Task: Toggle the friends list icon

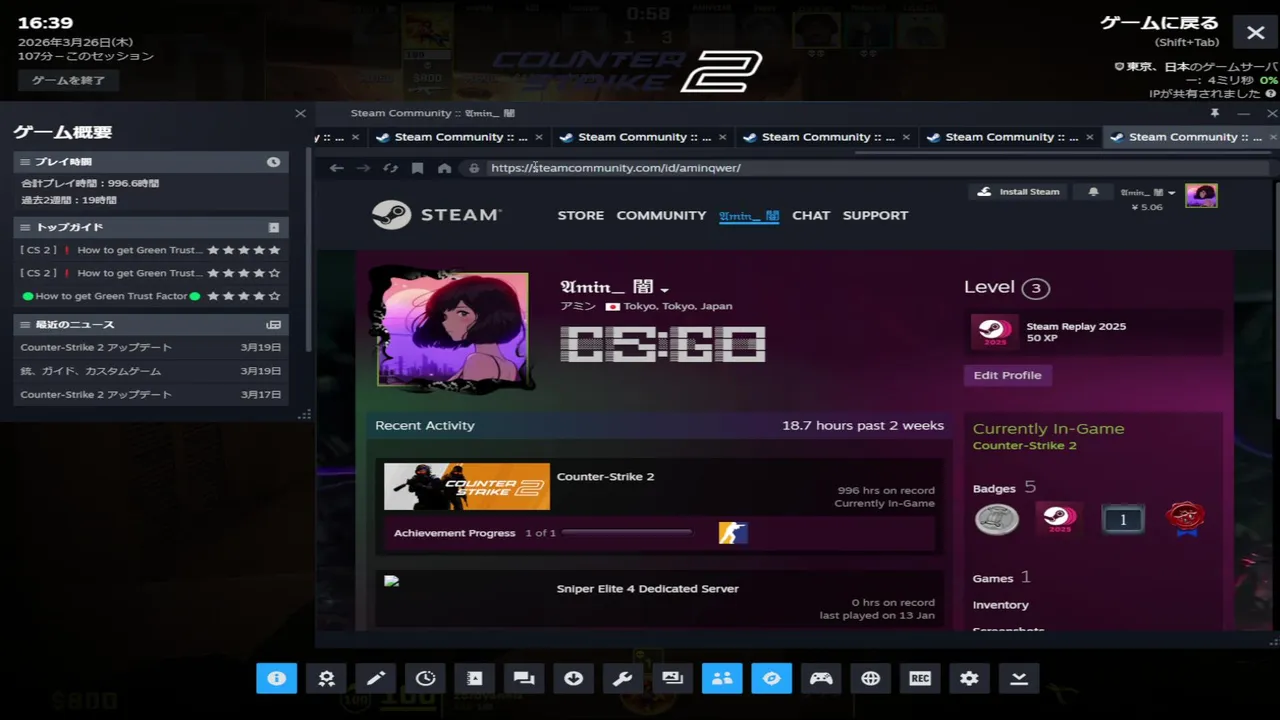Action: 722,678
